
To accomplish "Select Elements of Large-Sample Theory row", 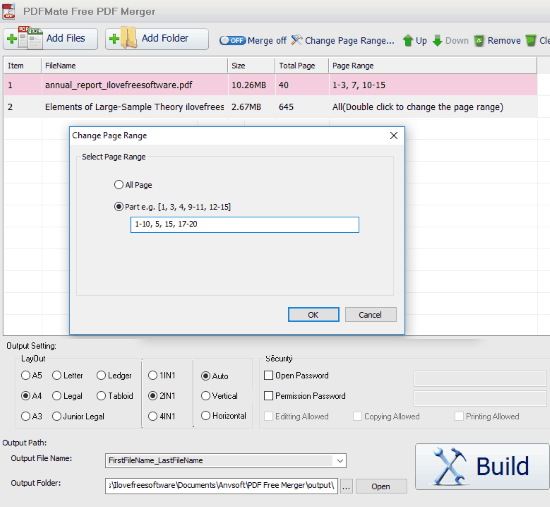I will click(270, 107).
